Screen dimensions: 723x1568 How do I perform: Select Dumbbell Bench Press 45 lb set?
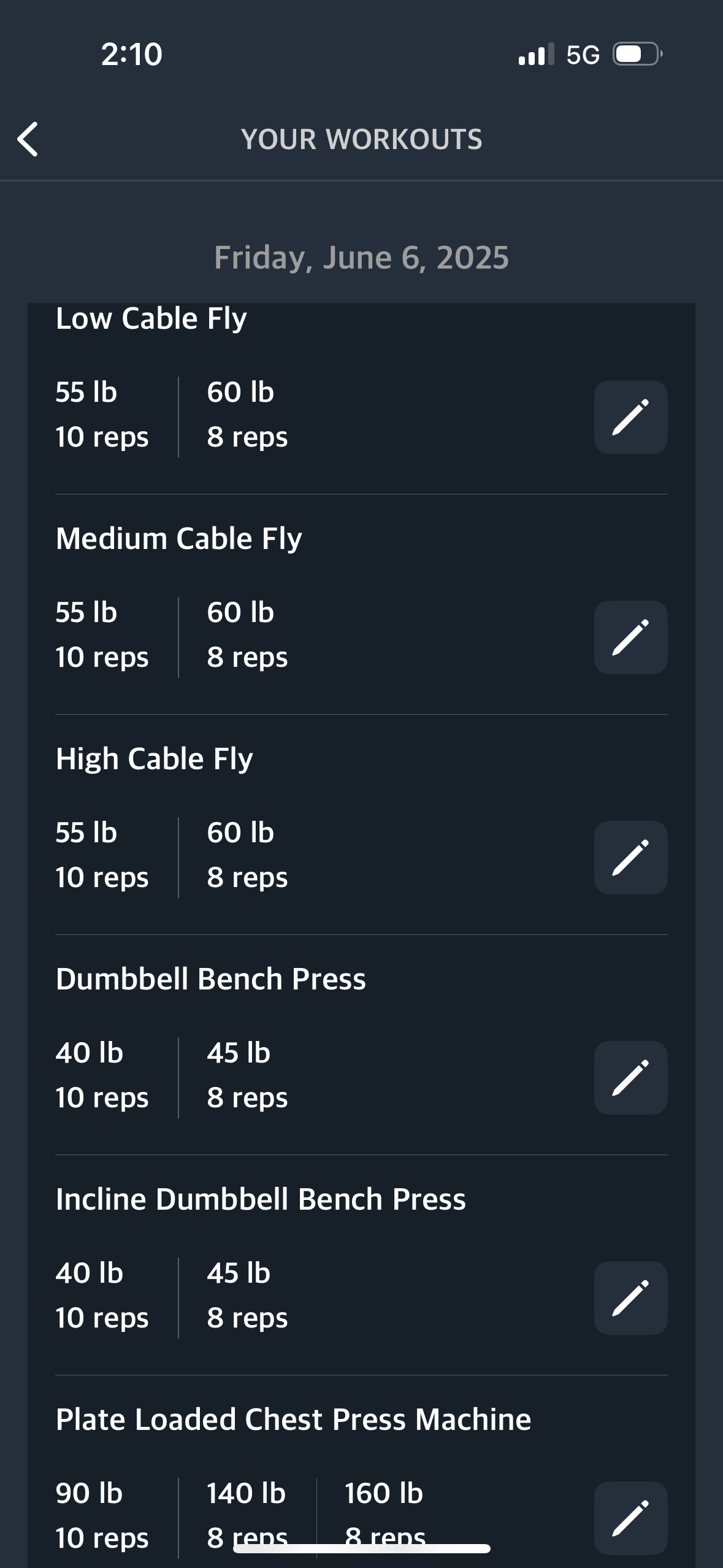pyautogui.click(x=247, y=1075)
